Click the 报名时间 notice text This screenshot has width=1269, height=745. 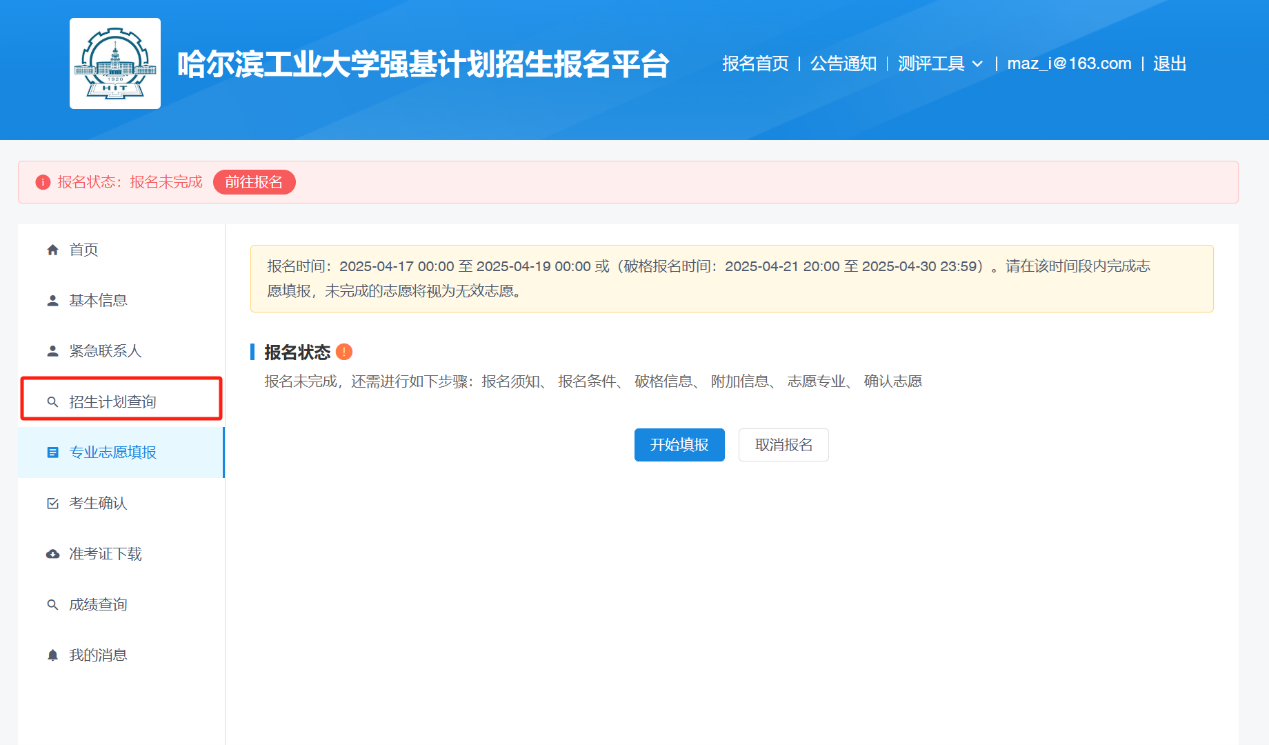coord(708,279)
